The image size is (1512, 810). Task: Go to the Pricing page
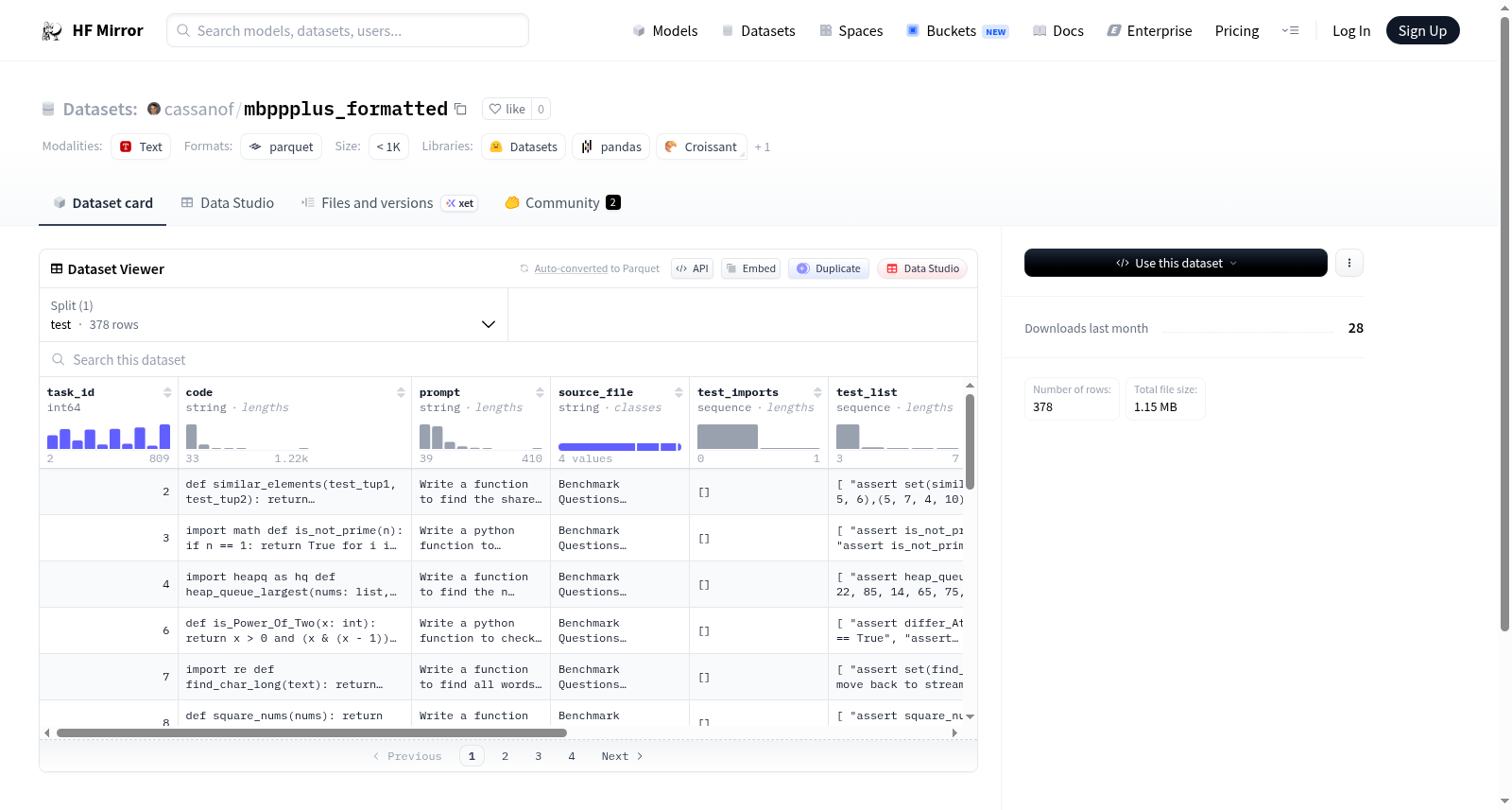tap(1237, 31)
